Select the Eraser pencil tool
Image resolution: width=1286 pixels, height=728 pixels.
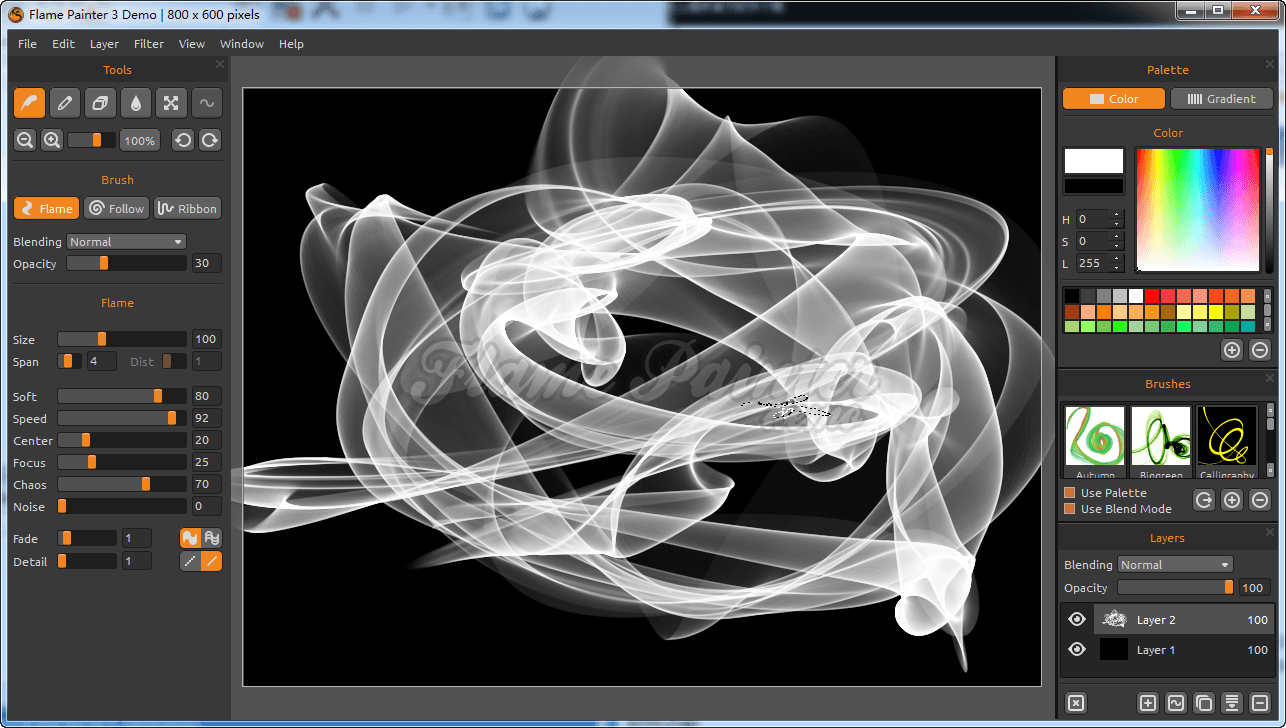64,102
